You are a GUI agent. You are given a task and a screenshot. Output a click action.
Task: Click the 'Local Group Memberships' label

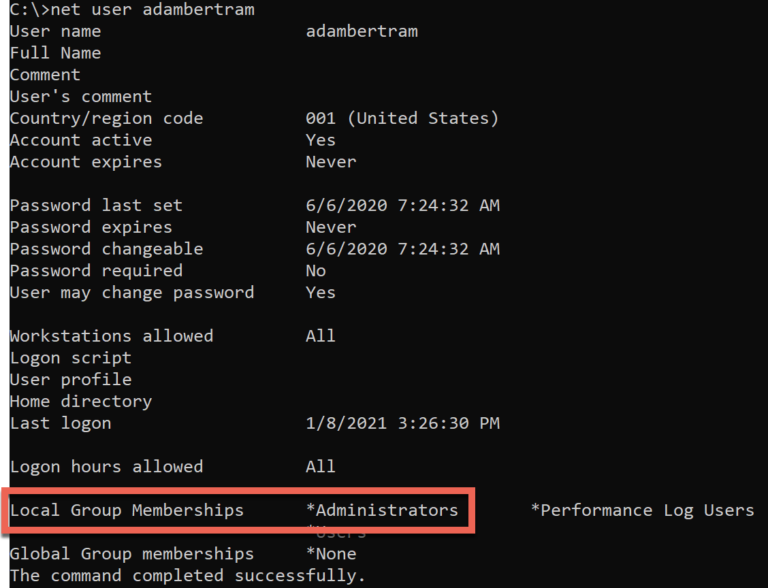(127, 511)
